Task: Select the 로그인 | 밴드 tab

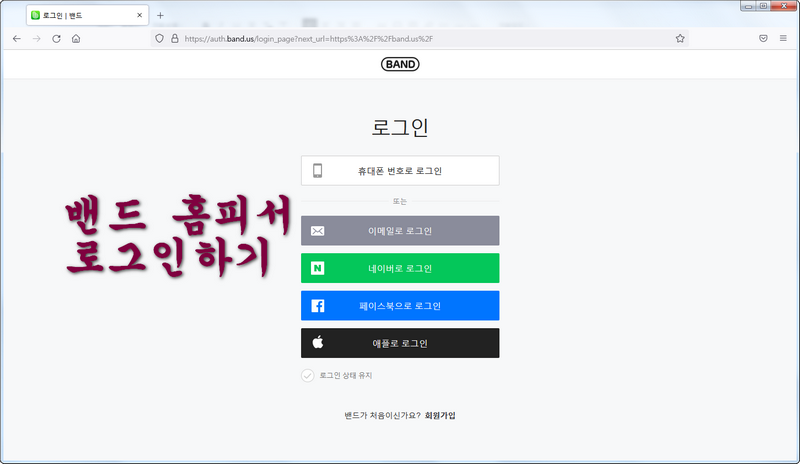Action: click(x=87, y=15)
